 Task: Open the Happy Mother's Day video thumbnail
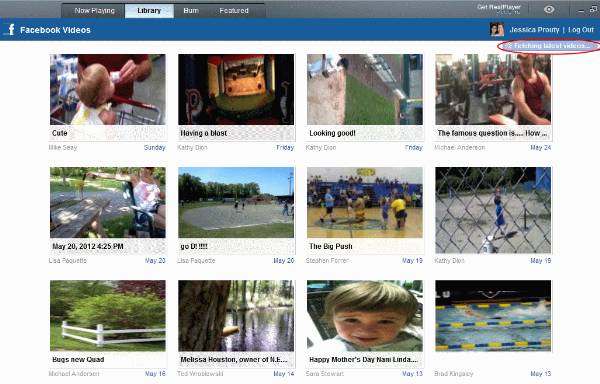[x=365, y=316]
